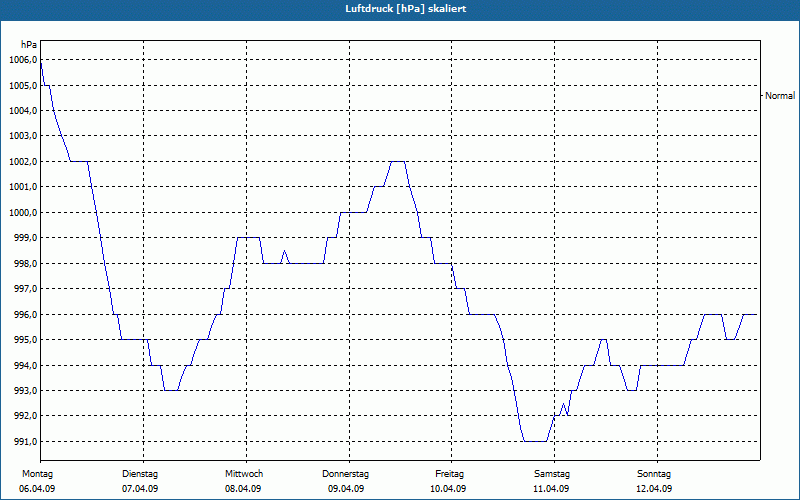Image resolution: width=800 pixels, height=500 pixels.
Task: Click the 1005,0 axis value
Action: pyautogui.click(x=23, y=86)
